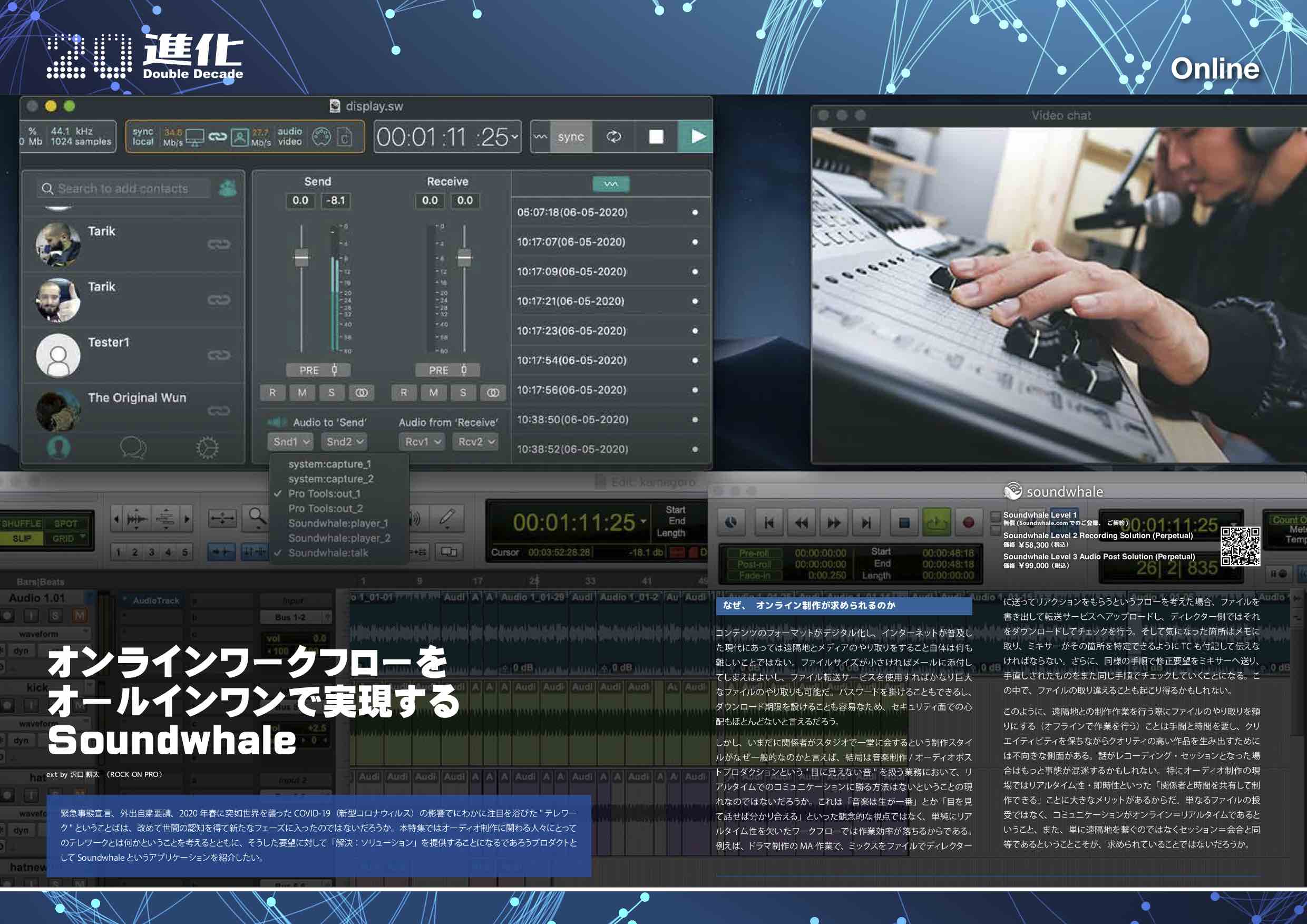Toggle PRE button under Send channel
The height and width of the screenshot is (924, 1307).
(x=318, y=370)
